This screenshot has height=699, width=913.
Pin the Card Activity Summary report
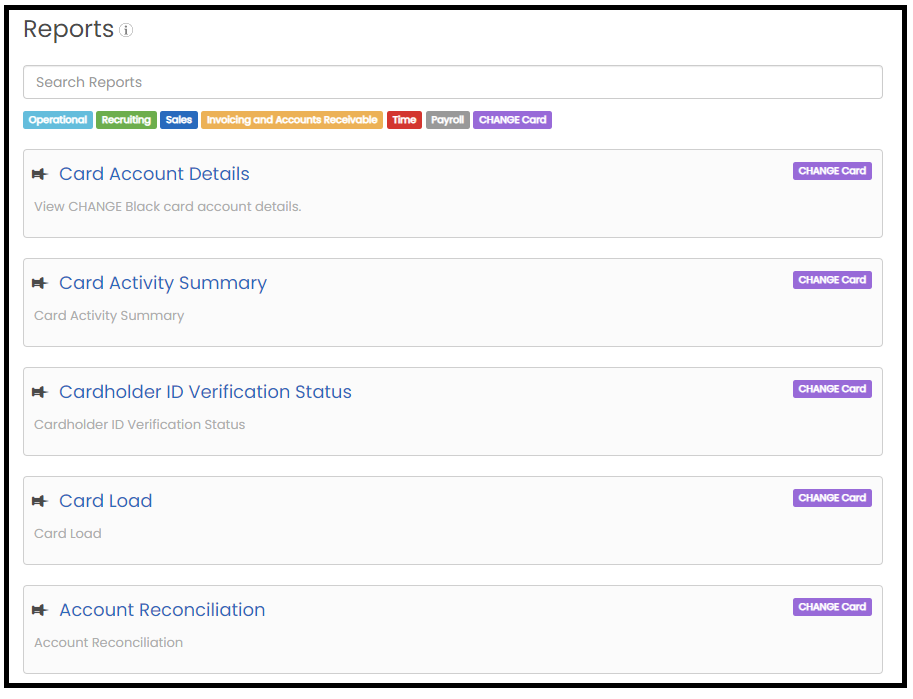40,283
